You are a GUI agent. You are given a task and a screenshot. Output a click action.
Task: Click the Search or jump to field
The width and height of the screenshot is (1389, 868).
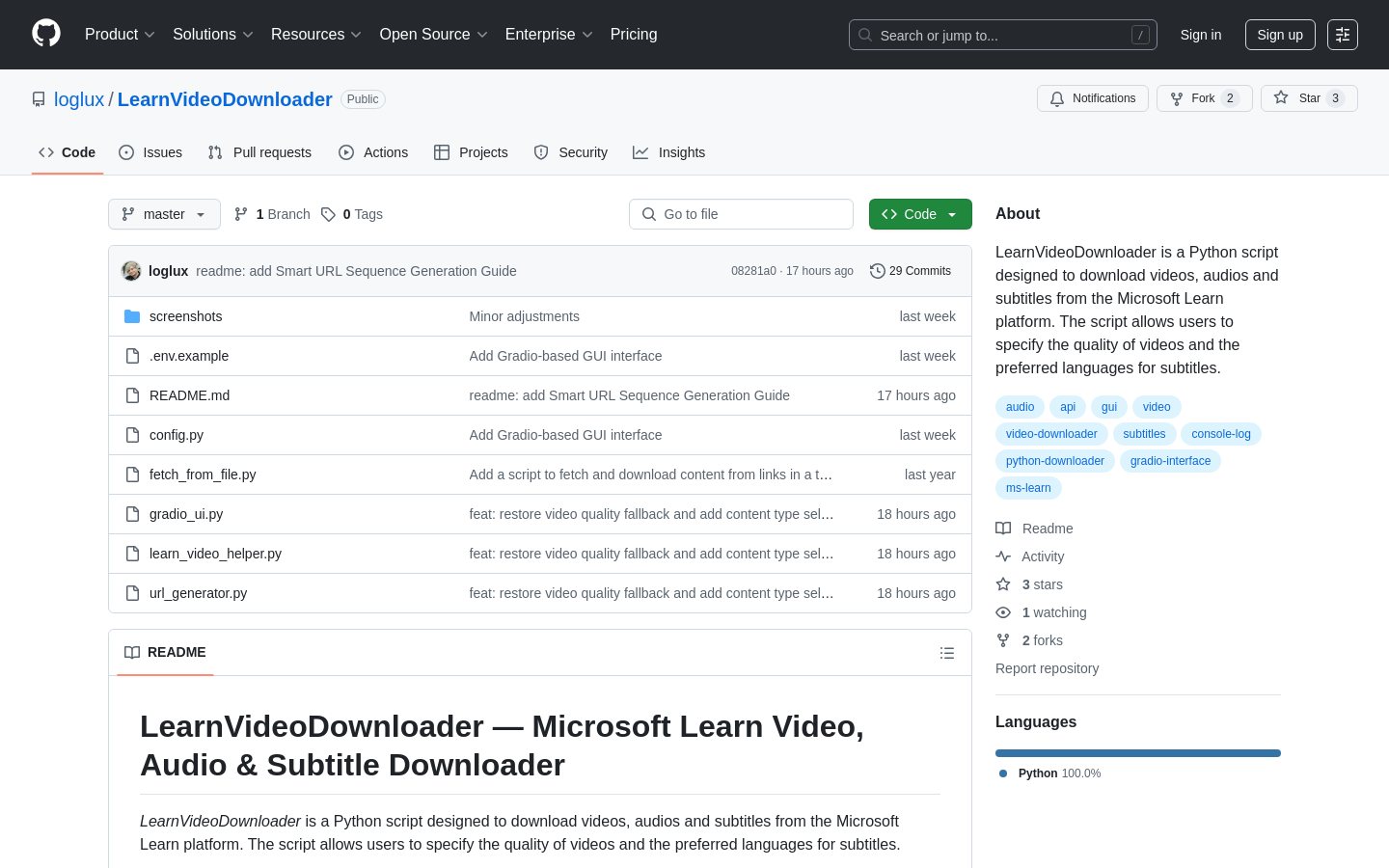coord(1003,35)
